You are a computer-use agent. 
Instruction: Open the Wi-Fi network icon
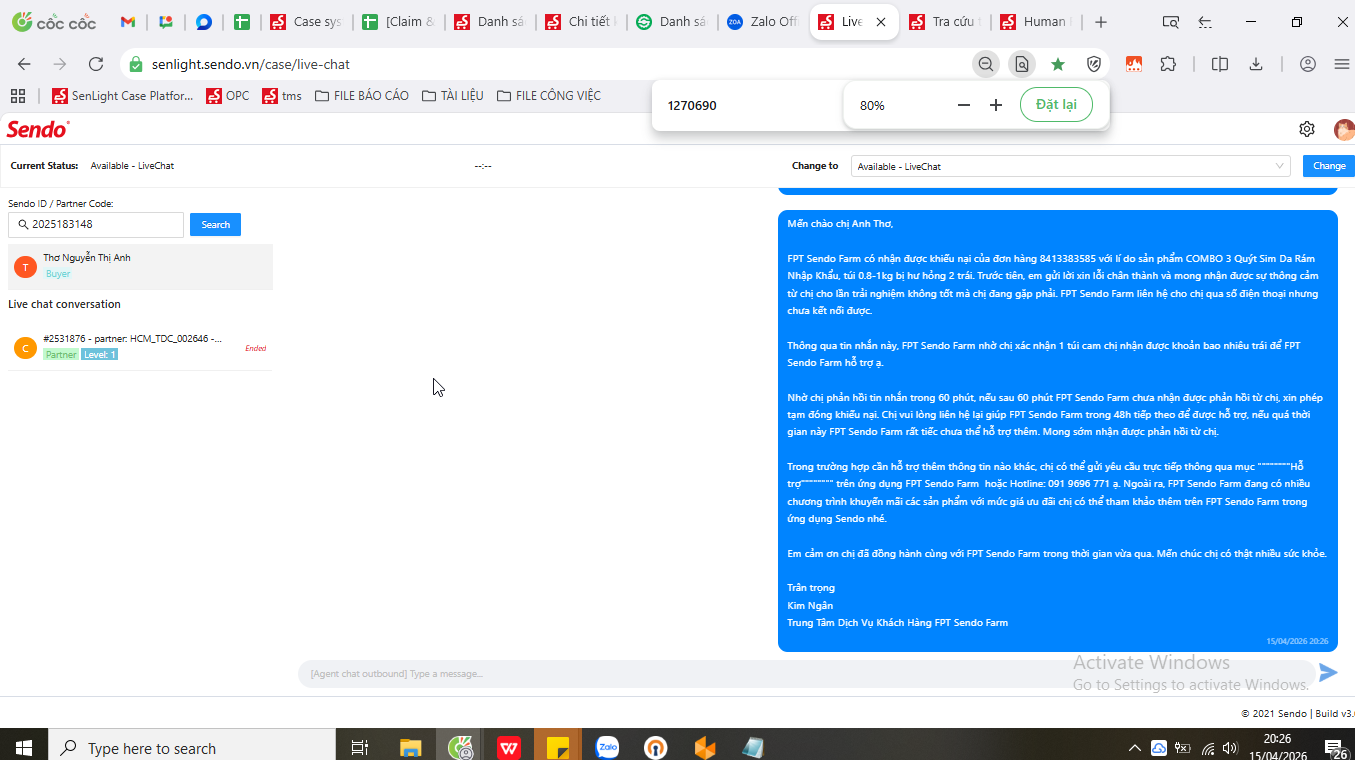click(x=1208, y=748)
